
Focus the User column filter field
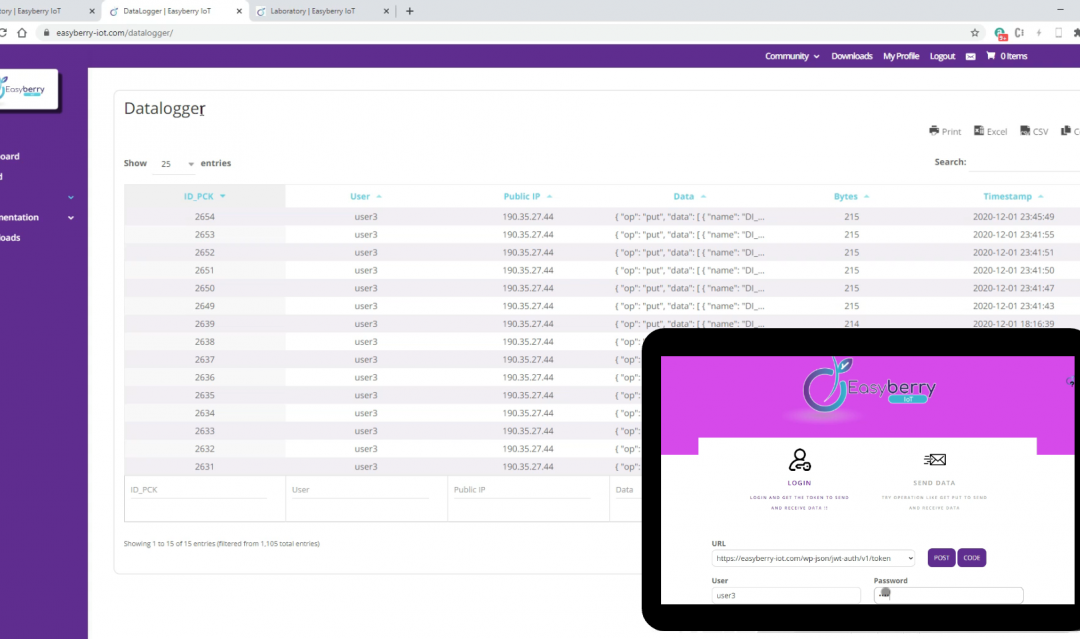tap(360, 490)
